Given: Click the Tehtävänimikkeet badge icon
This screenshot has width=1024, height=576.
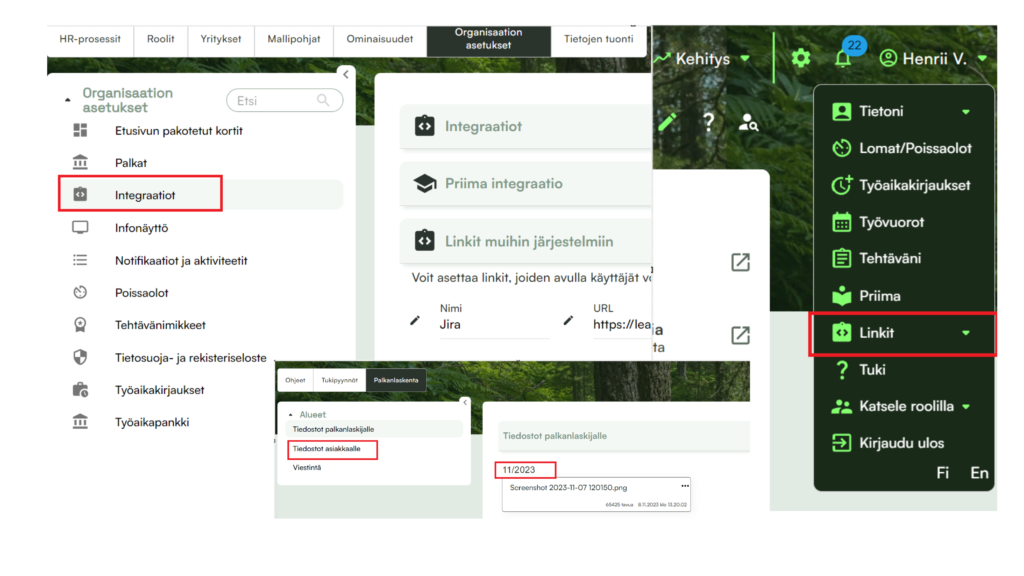Looking at the screenshot, I should tap(80, 325).
